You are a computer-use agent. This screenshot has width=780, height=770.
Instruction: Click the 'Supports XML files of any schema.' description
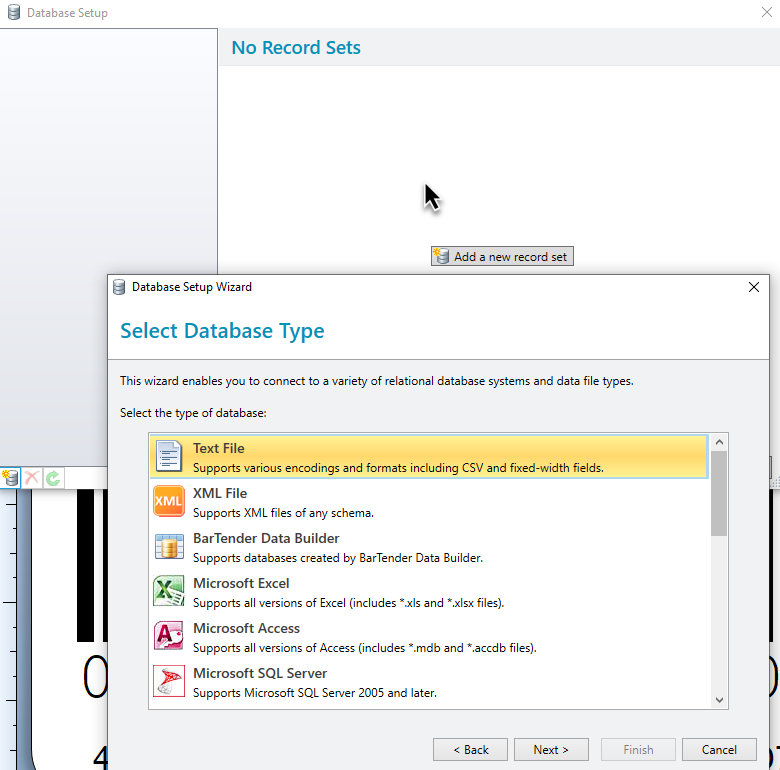pos(283,513)
